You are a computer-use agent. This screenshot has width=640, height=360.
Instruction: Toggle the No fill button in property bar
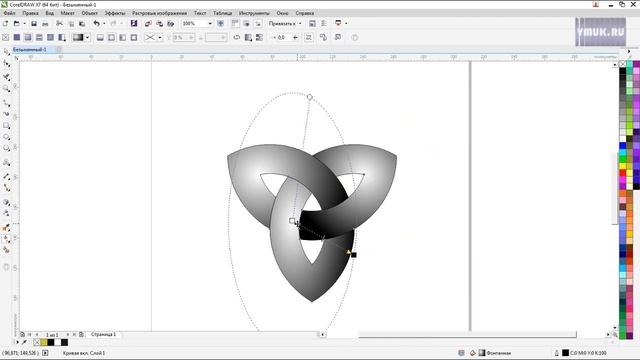5,38
